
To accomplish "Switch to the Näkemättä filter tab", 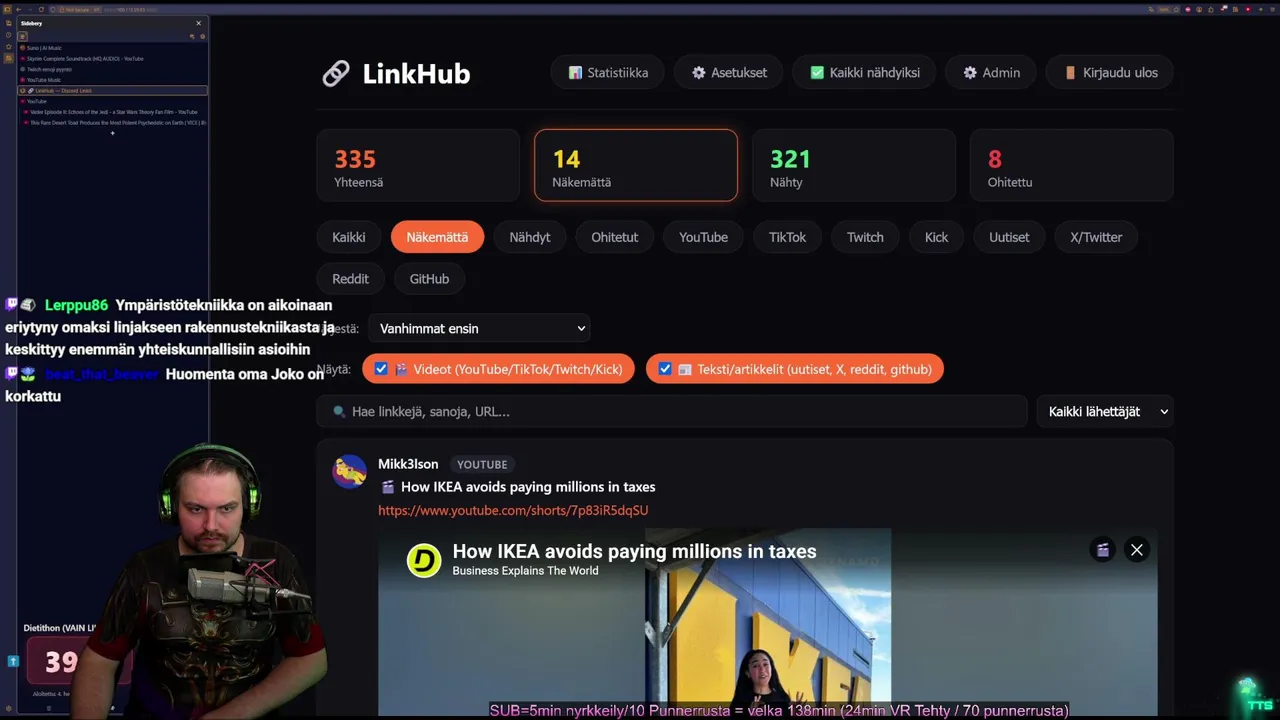I will 437,237.
